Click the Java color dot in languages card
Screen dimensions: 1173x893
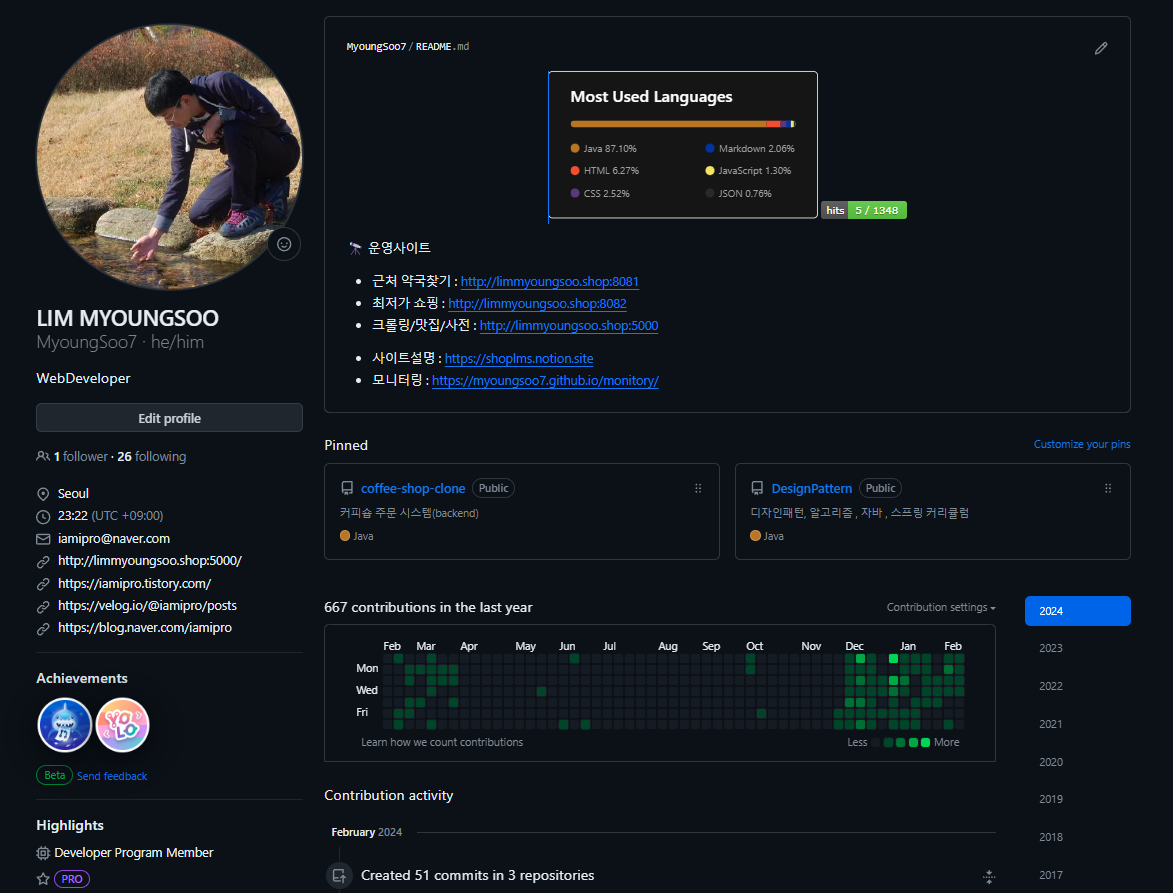[x=575, y=149]
